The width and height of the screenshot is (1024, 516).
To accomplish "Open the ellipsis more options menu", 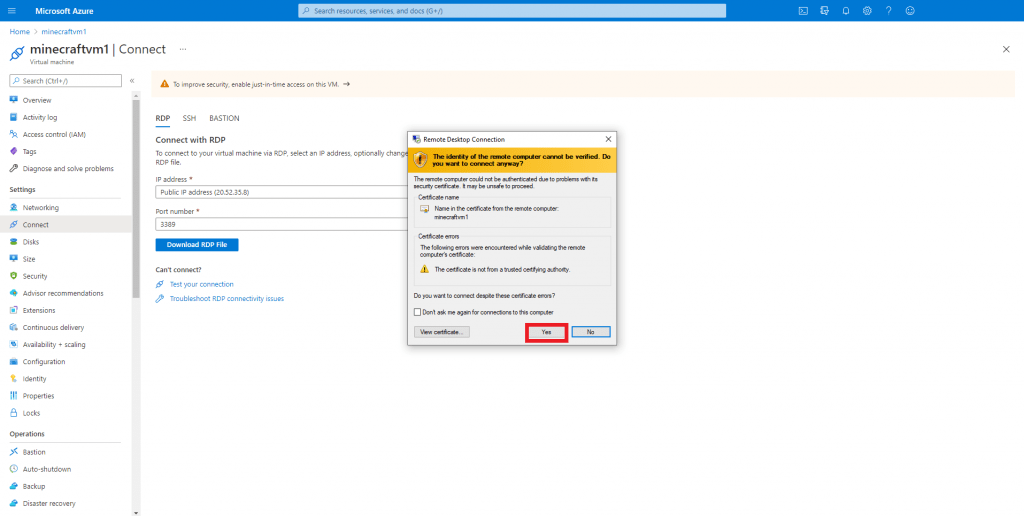I will tap(182, 48).
